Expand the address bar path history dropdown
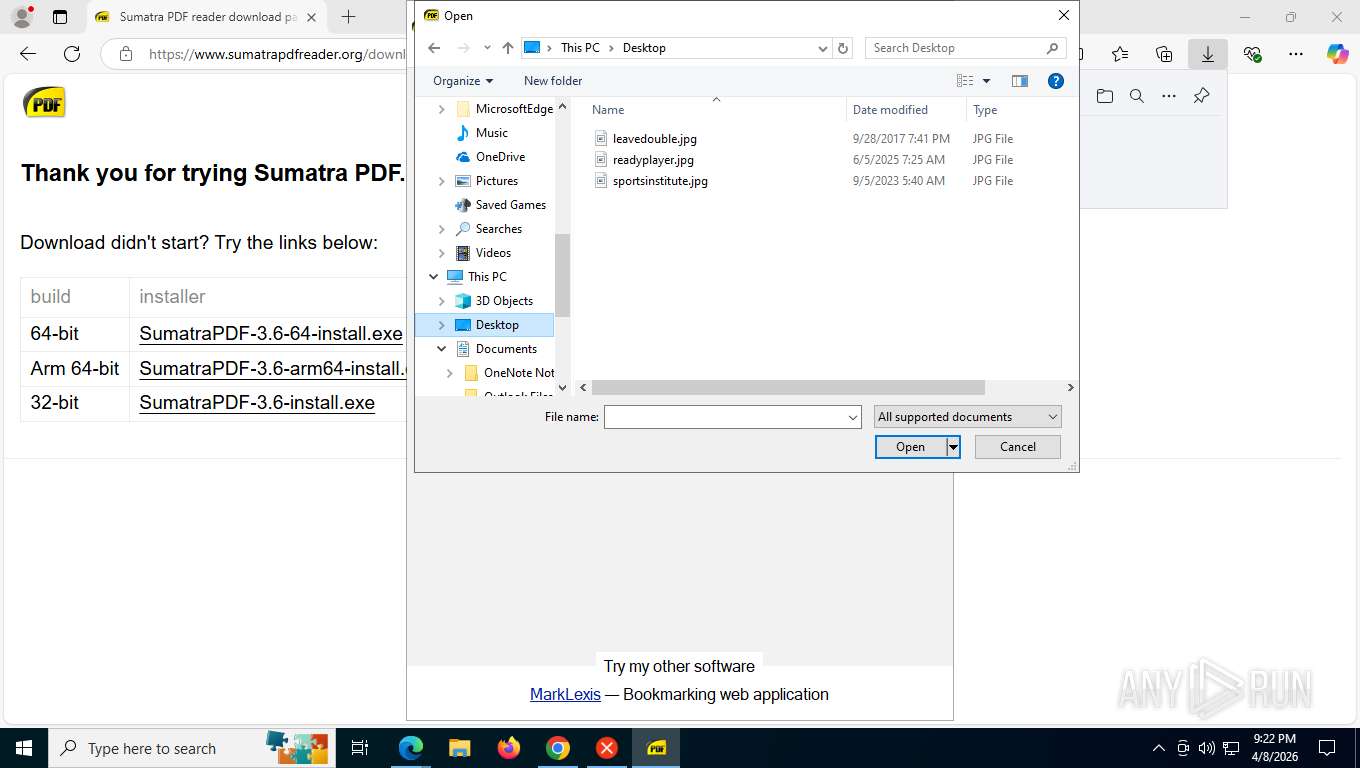1360x768 pixels. click(x=823, y=48)
